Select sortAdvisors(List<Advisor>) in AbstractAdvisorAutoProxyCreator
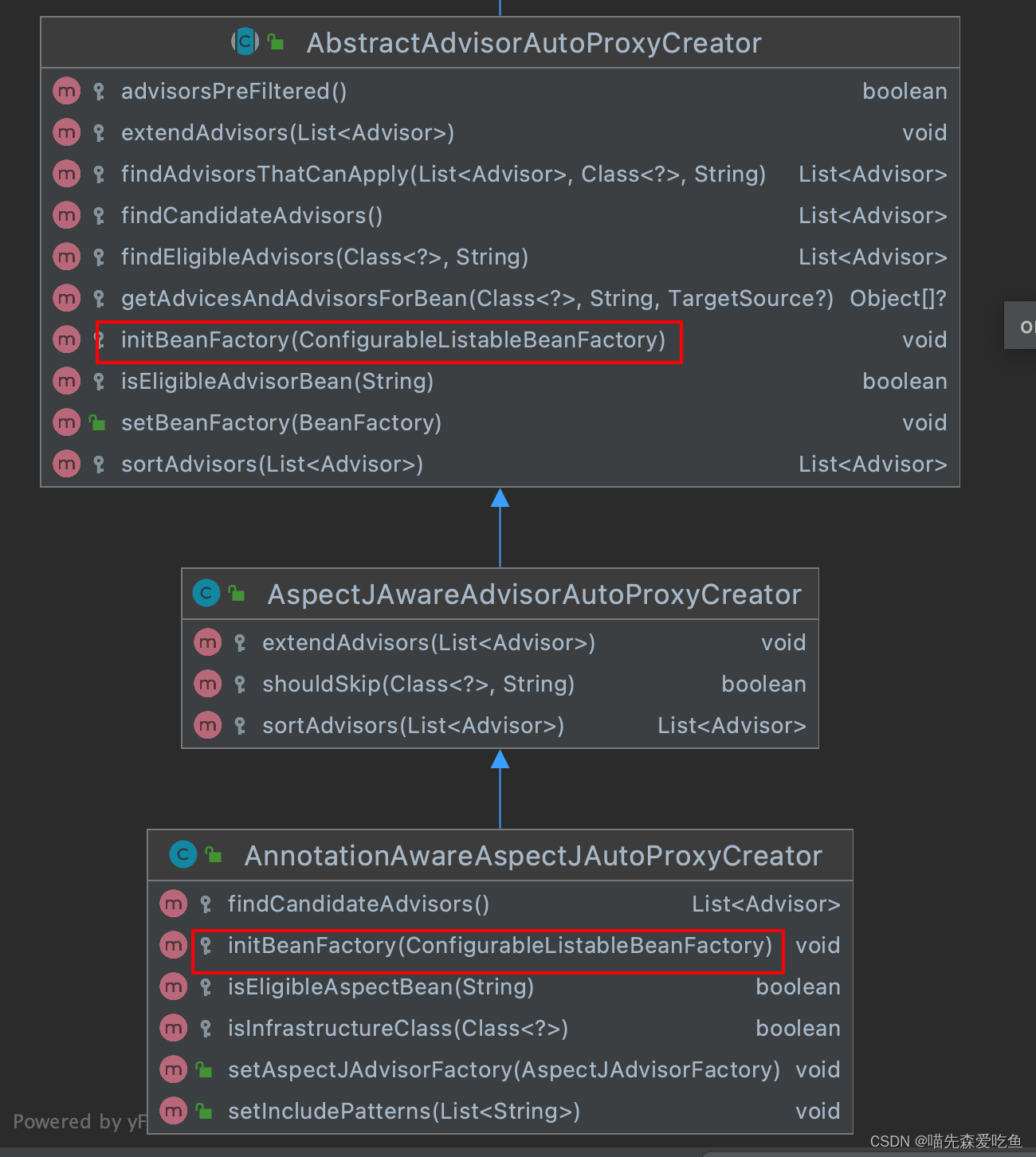Screen dimensions: 1036x1157 tap(272, 464)
